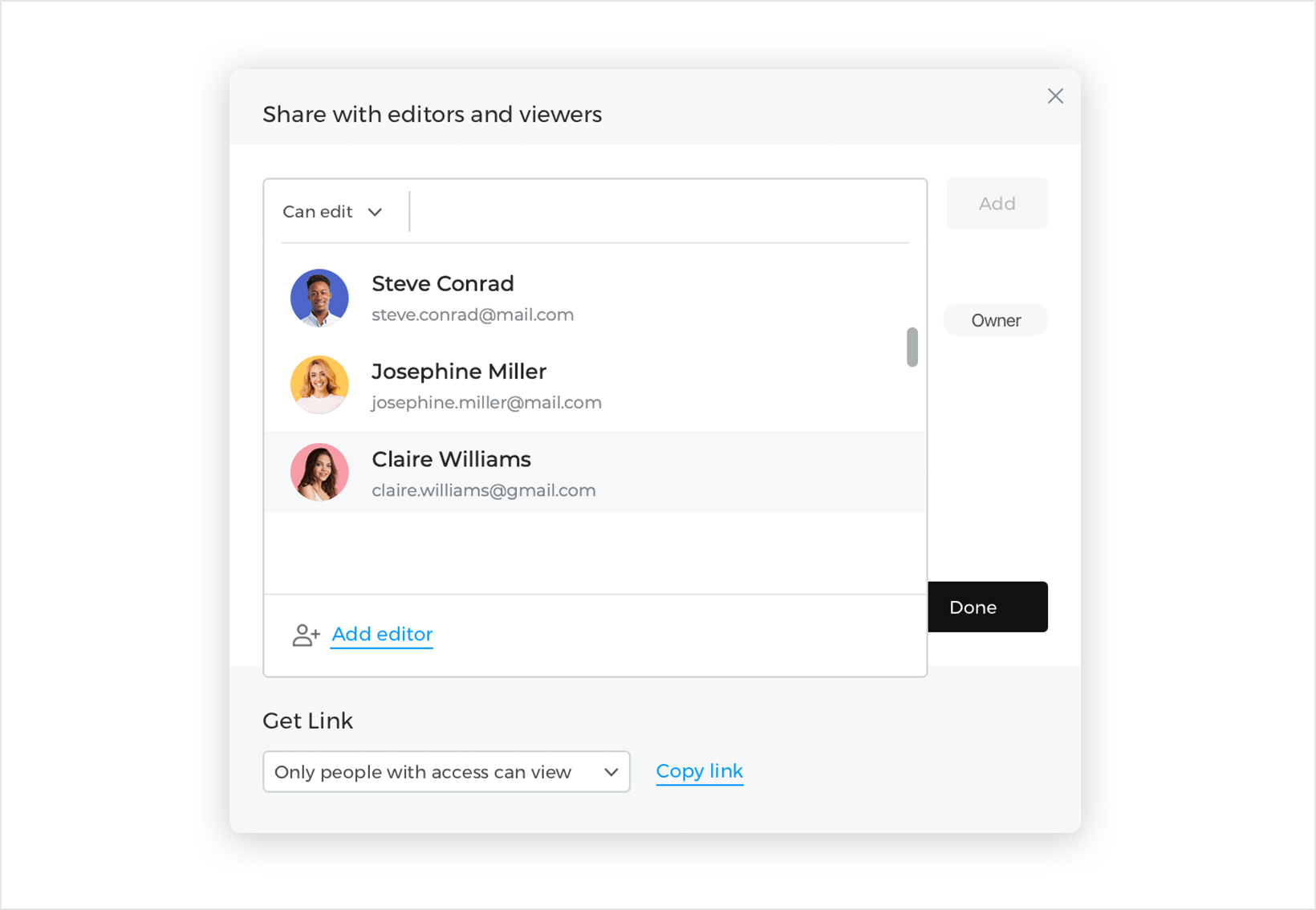
Task: Click Josephine Miller's profile avatar
Action: point(319,385)
